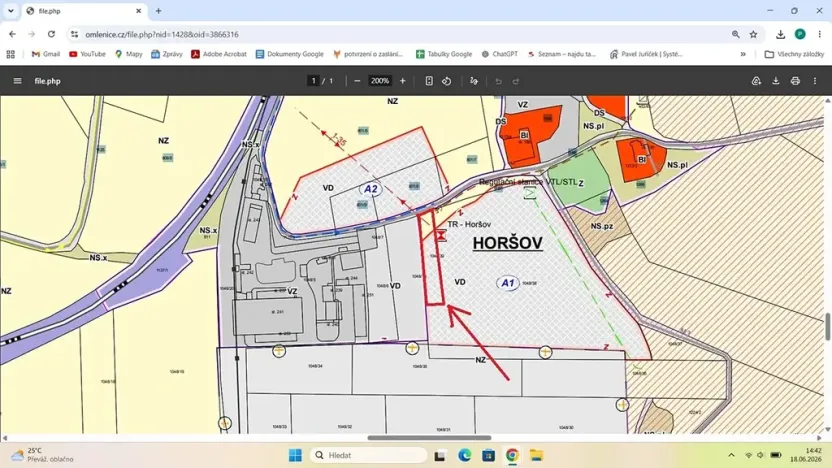This screenshot has width=832, height=468.
Task: Open the ChatGPT bookmark
Action: click(x=500, y=54)
